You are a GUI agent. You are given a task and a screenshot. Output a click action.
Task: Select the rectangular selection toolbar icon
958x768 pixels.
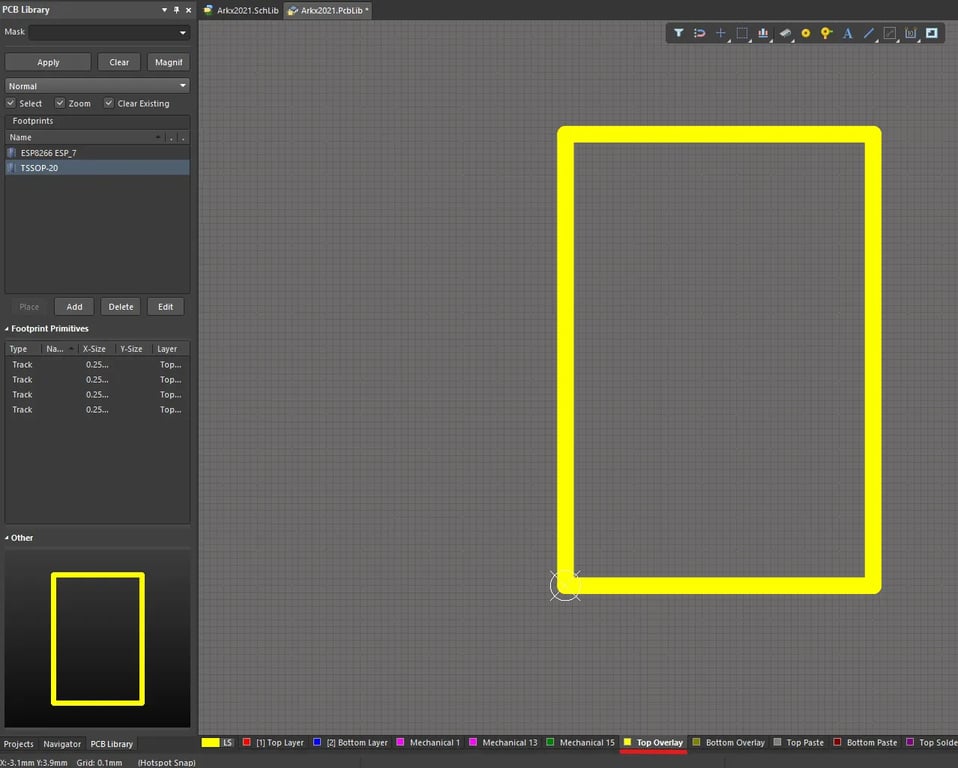click(741, 33)
